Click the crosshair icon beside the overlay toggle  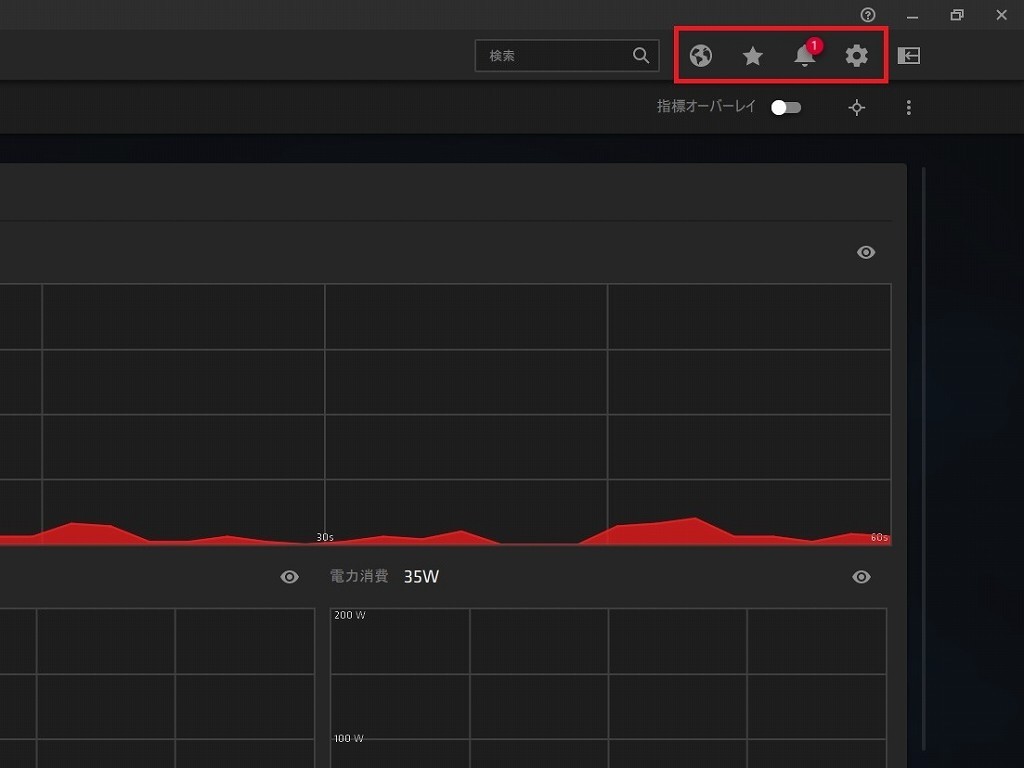coord(857,108)
